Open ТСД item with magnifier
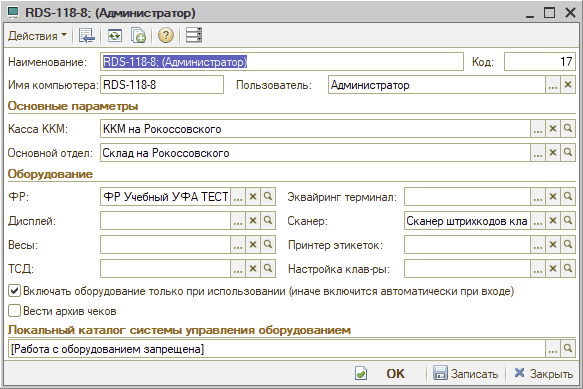Image resolution: width=583 pixels, height=389 pixels. [x=268, y=269]
